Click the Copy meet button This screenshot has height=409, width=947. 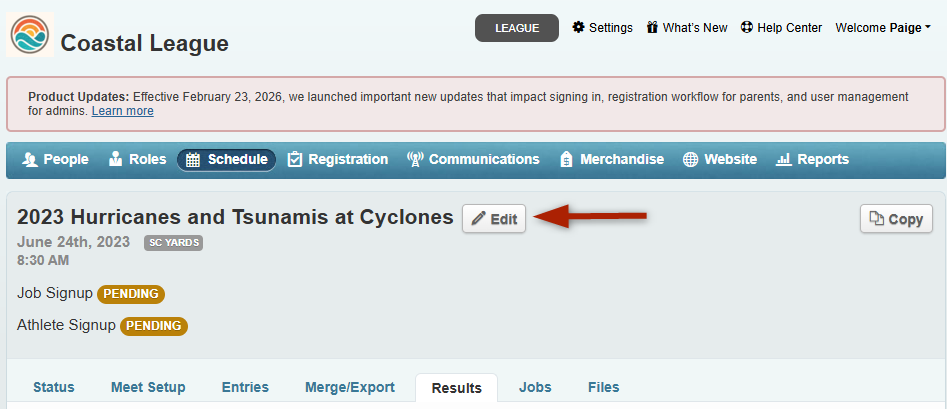[896, 219]
